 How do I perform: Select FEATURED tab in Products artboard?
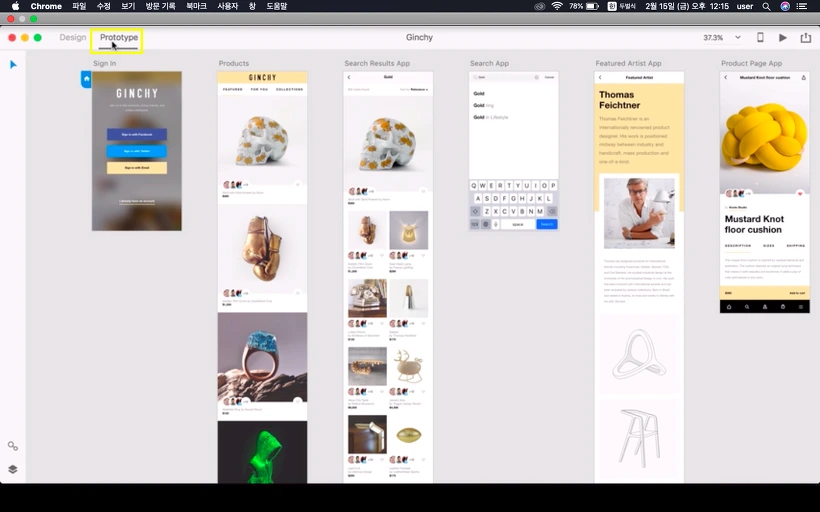click(233, 89)
